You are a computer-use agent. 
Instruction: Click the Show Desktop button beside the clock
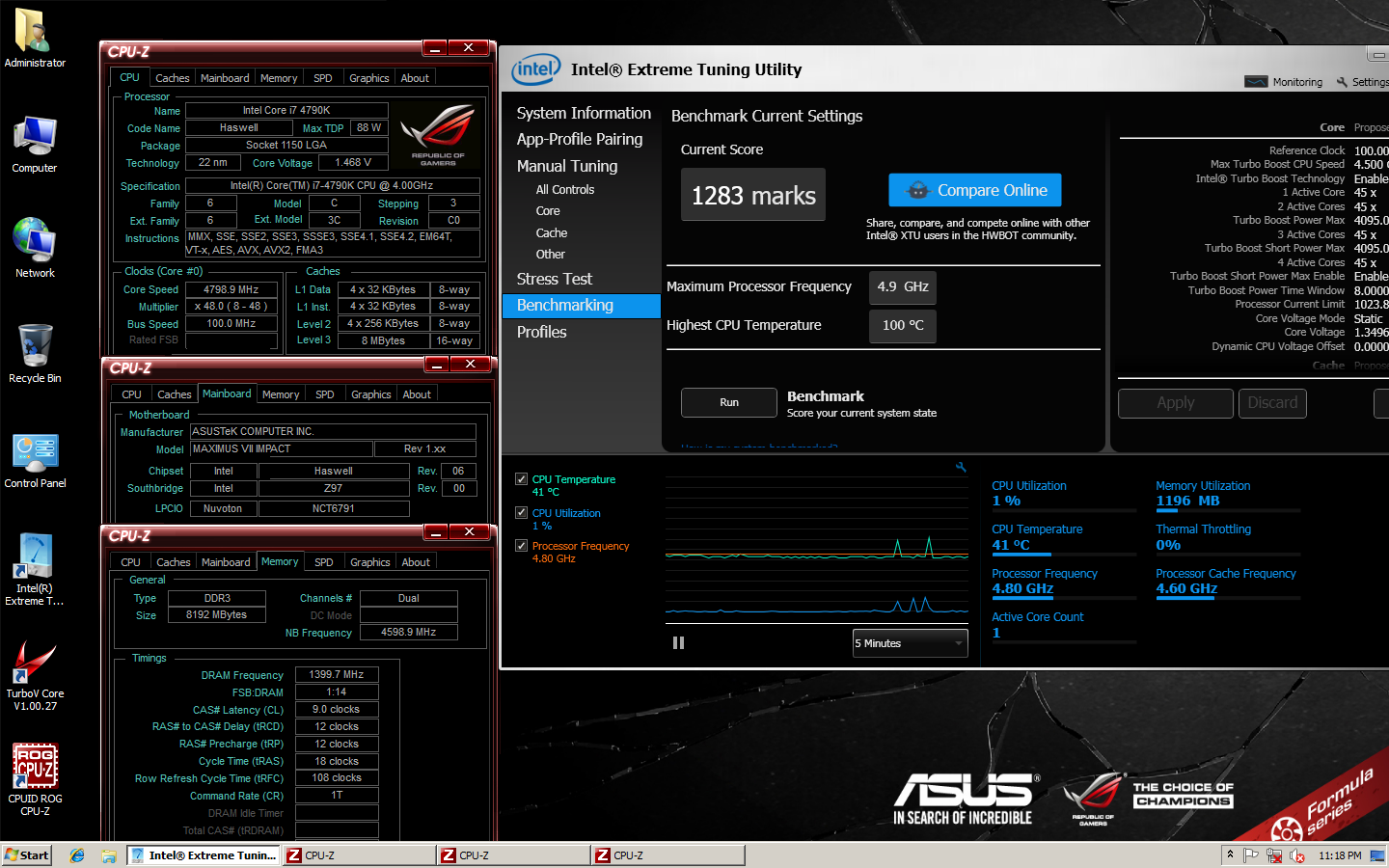pyautogui.click(x=1377, y=855)
